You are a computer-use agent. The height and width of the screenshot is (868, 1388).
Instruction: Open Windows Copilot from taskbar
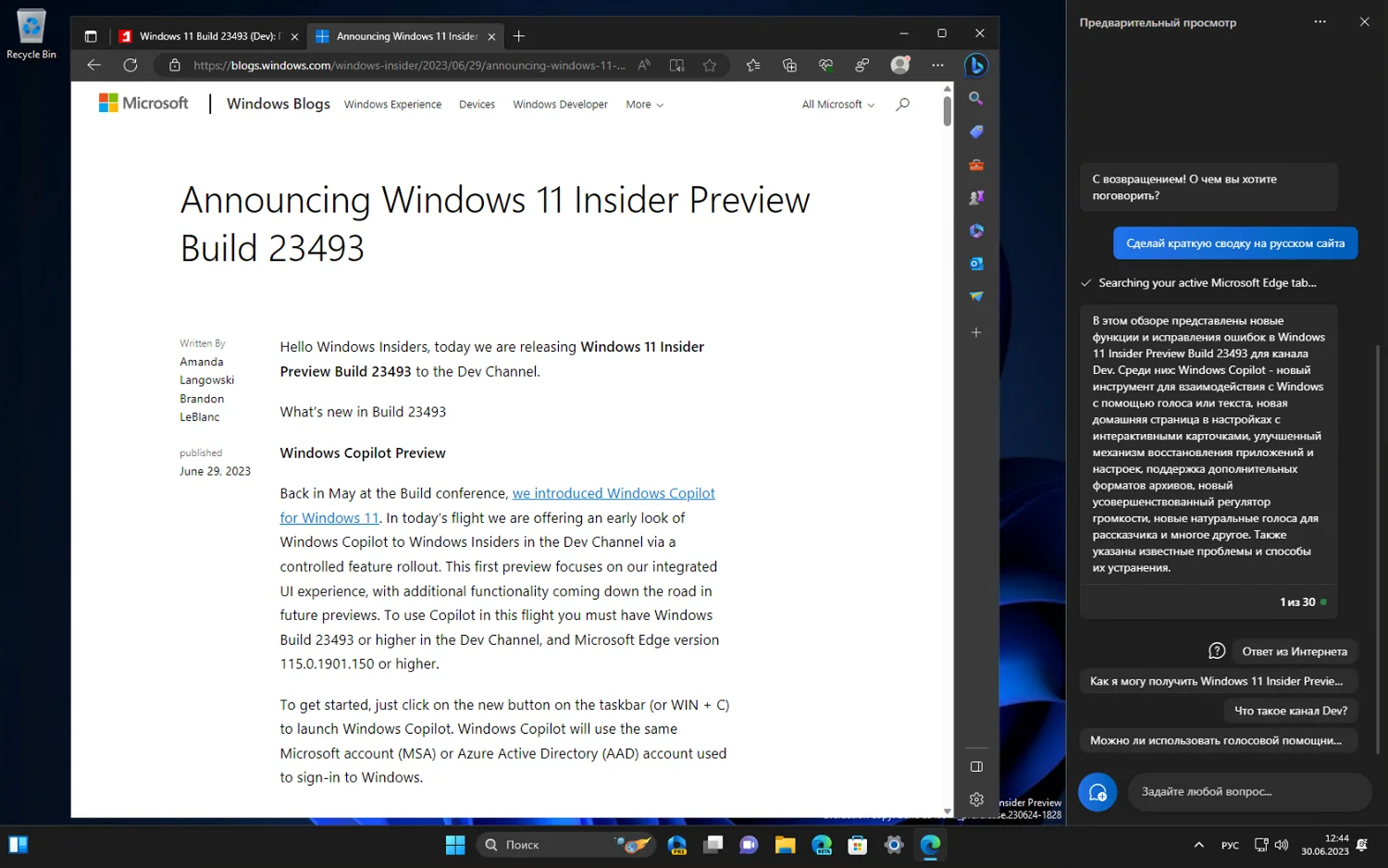pyautogui.click(x=676, y=845)
